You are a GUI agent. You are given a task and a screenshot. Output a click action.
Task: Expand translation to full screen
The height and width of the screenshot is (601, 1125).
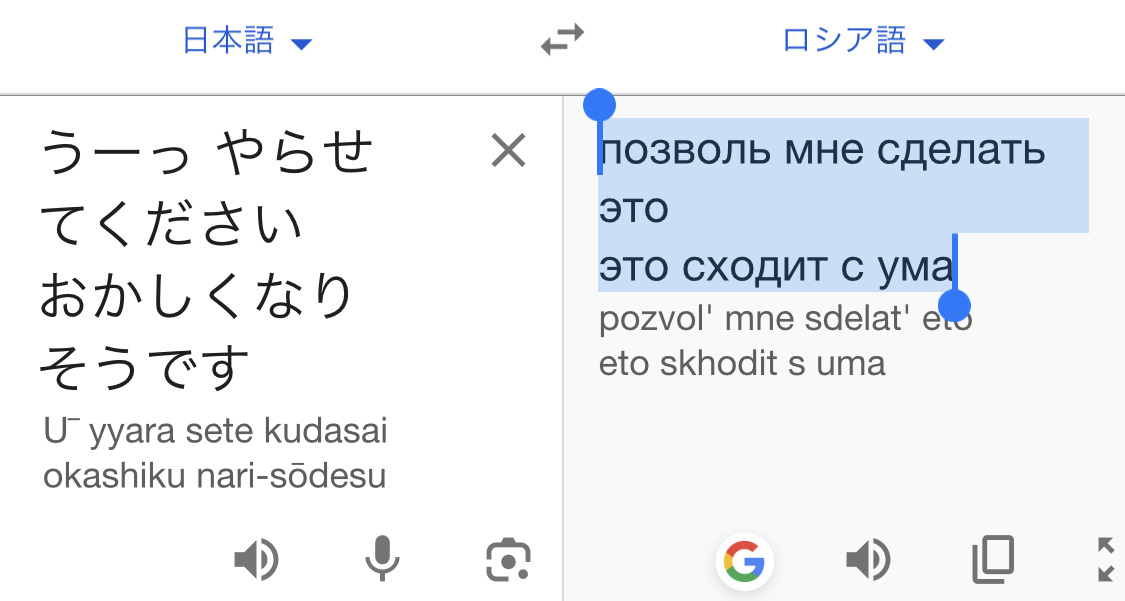1106,559
